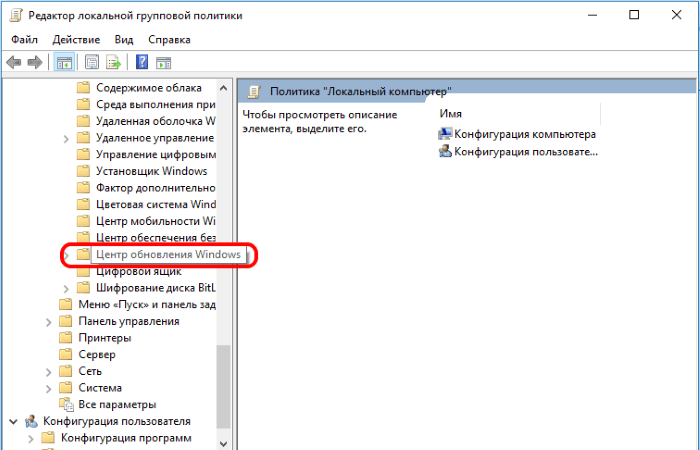
Task: Expand the Центр обновления Windows folder
Action: coord(66,255)
